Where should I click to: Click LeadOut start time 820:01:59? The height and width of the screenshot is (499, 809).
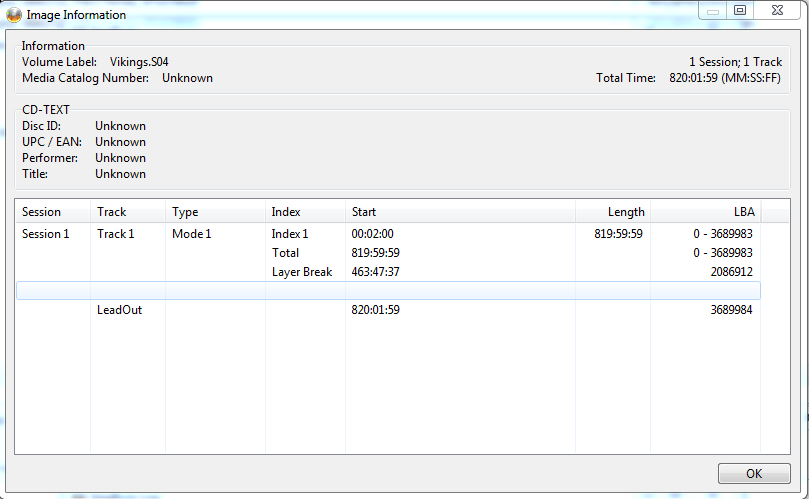pyautogui.click(x=375, y=310)
